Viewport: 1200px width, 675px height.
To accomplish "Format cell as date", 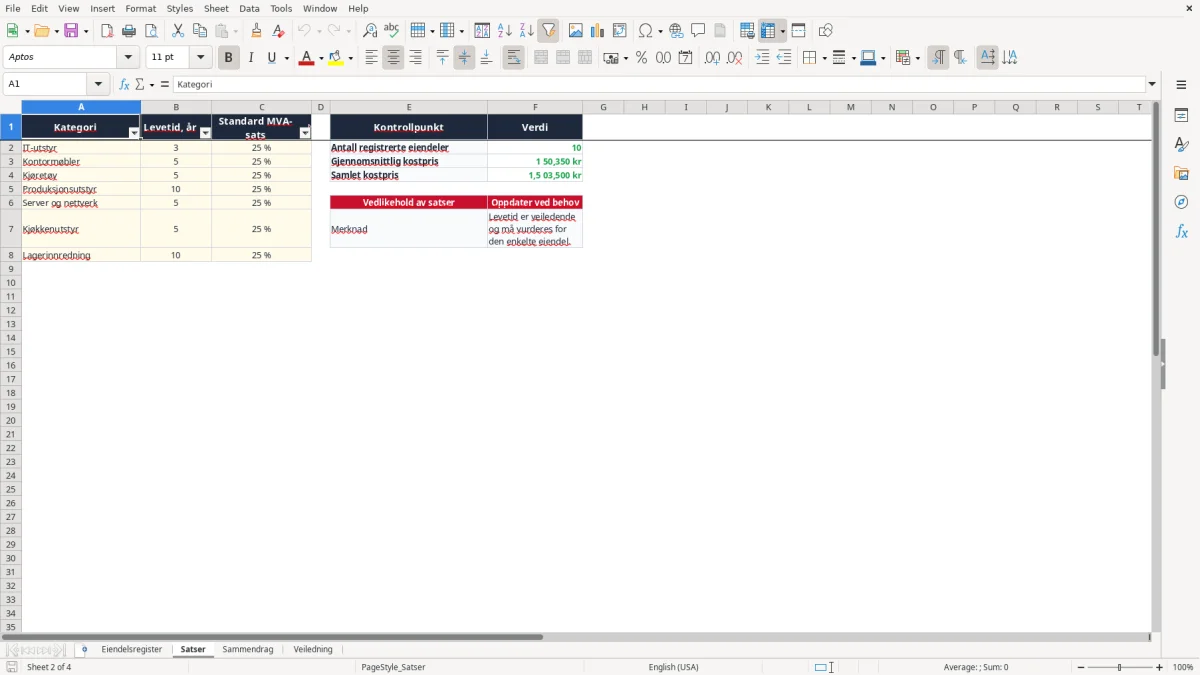I will 685,58.
